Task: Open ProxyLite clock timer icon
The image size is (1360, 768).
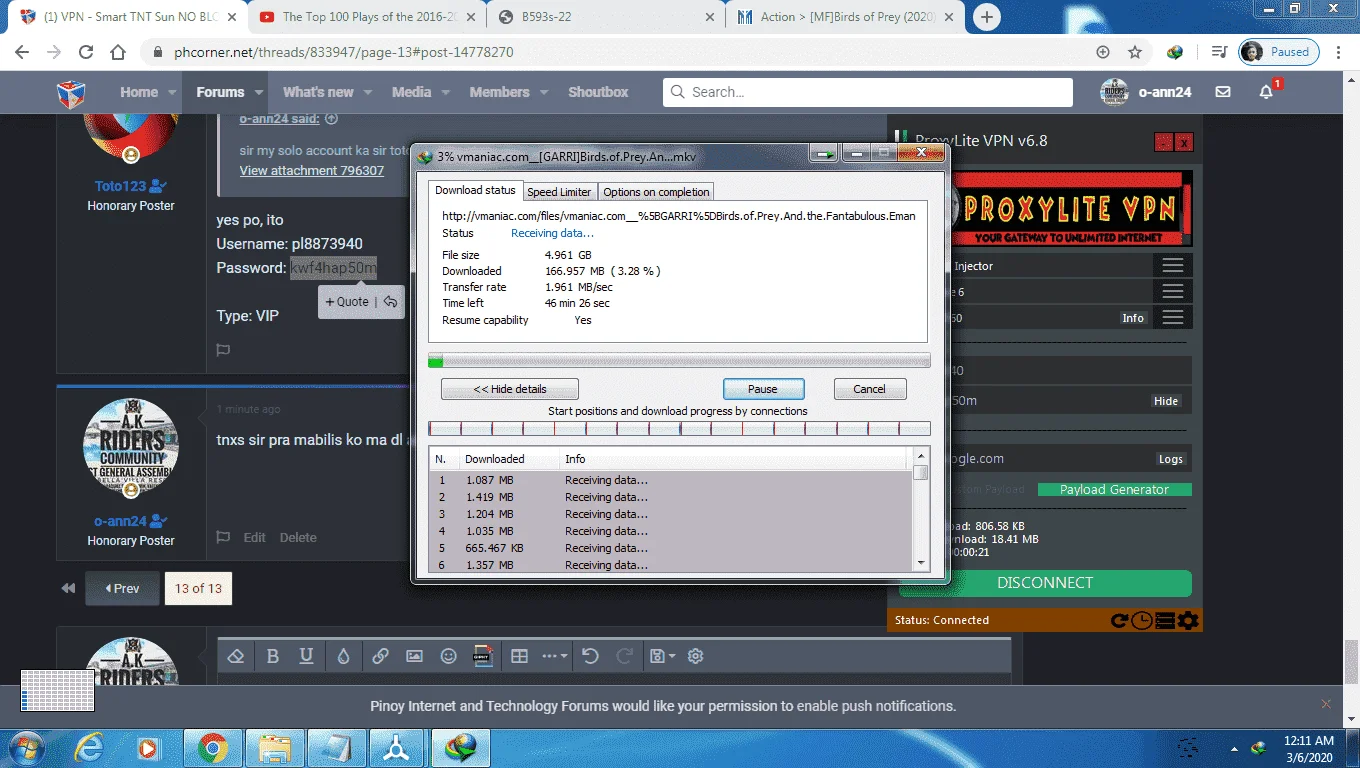Action: (x=1143, y=621)
